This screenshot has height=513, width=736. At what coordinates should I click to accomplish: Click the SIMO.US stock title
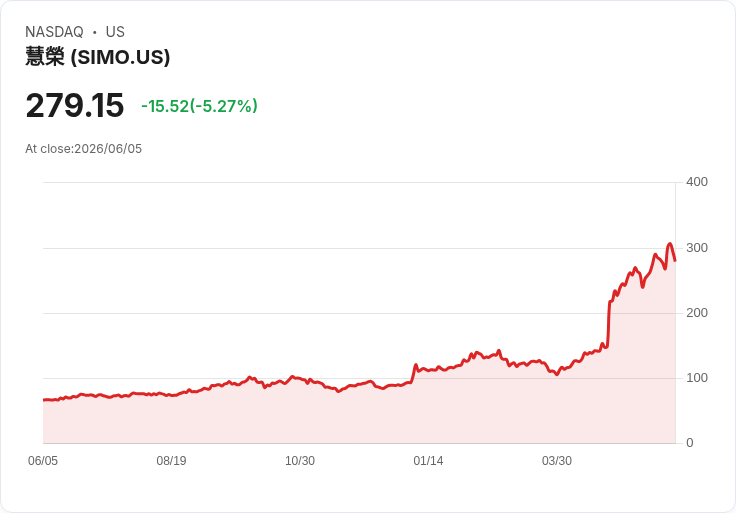[97, 57]
